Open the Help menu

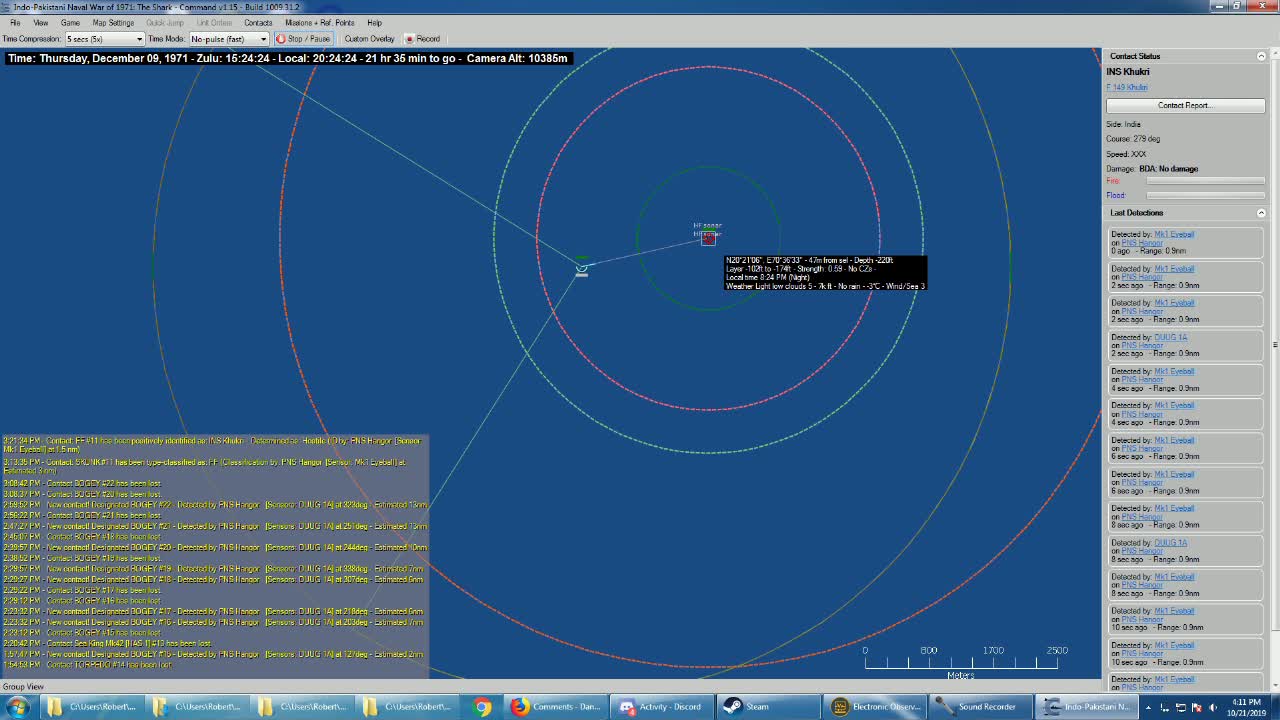pos(374,22)
